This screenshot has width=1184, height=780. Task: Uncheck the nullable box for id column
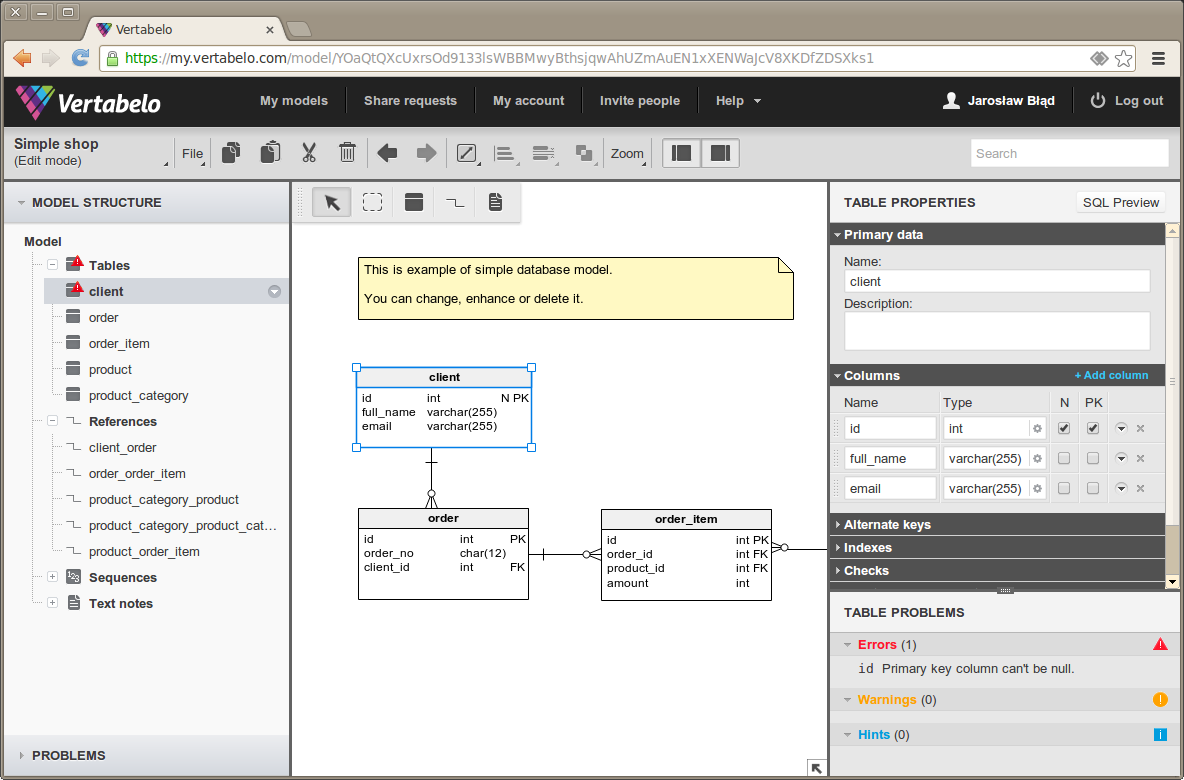point(1064,428)
